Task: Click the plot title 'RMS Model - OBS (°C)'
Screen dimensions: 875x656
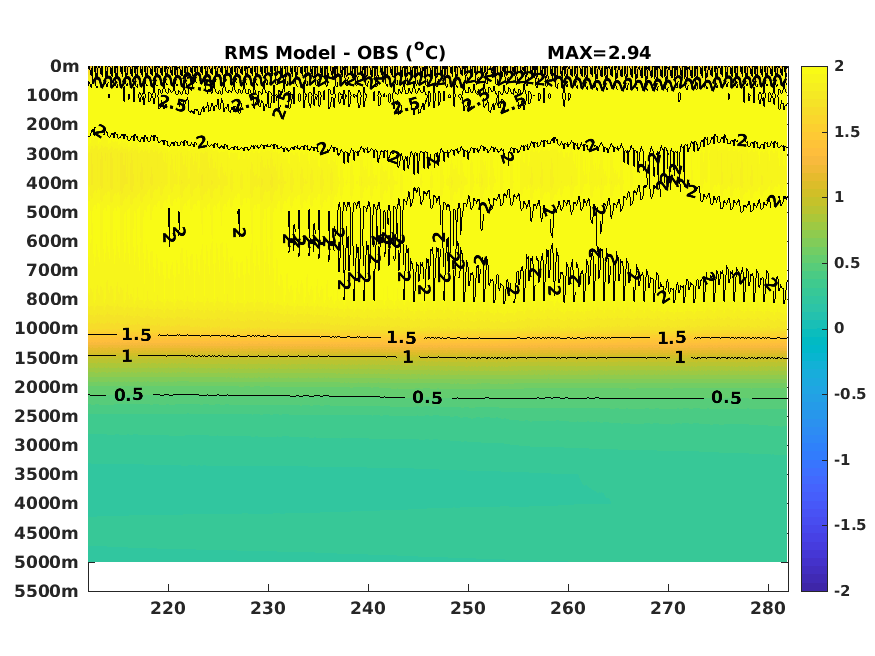Action: 335,52
